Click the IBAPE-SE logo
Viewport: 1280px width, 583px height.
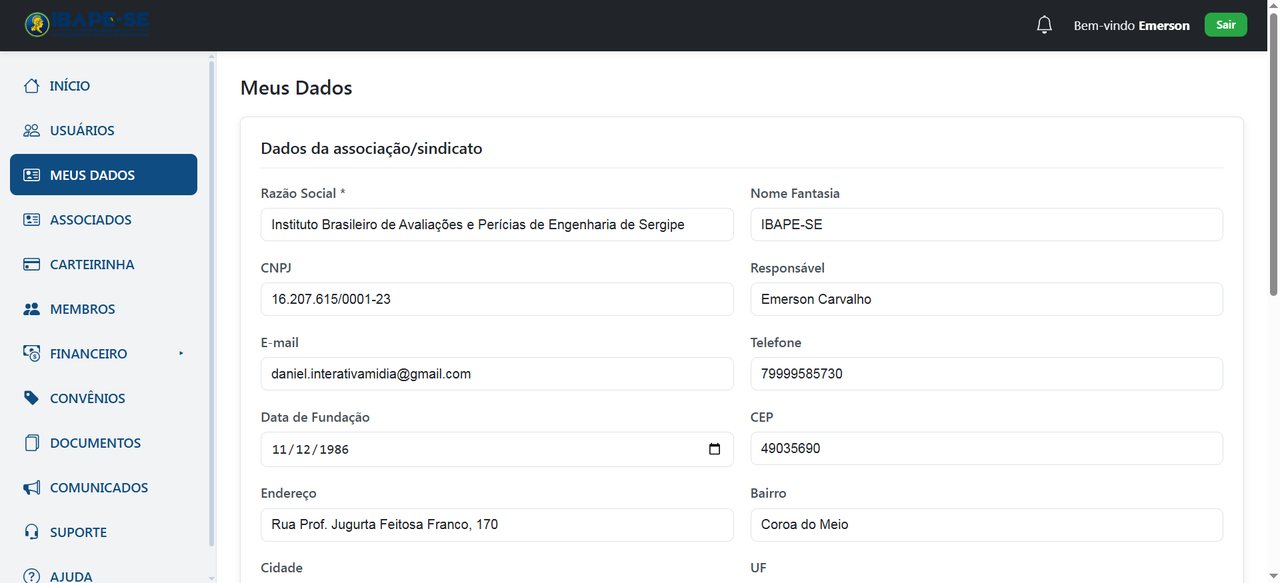[87, 25]
